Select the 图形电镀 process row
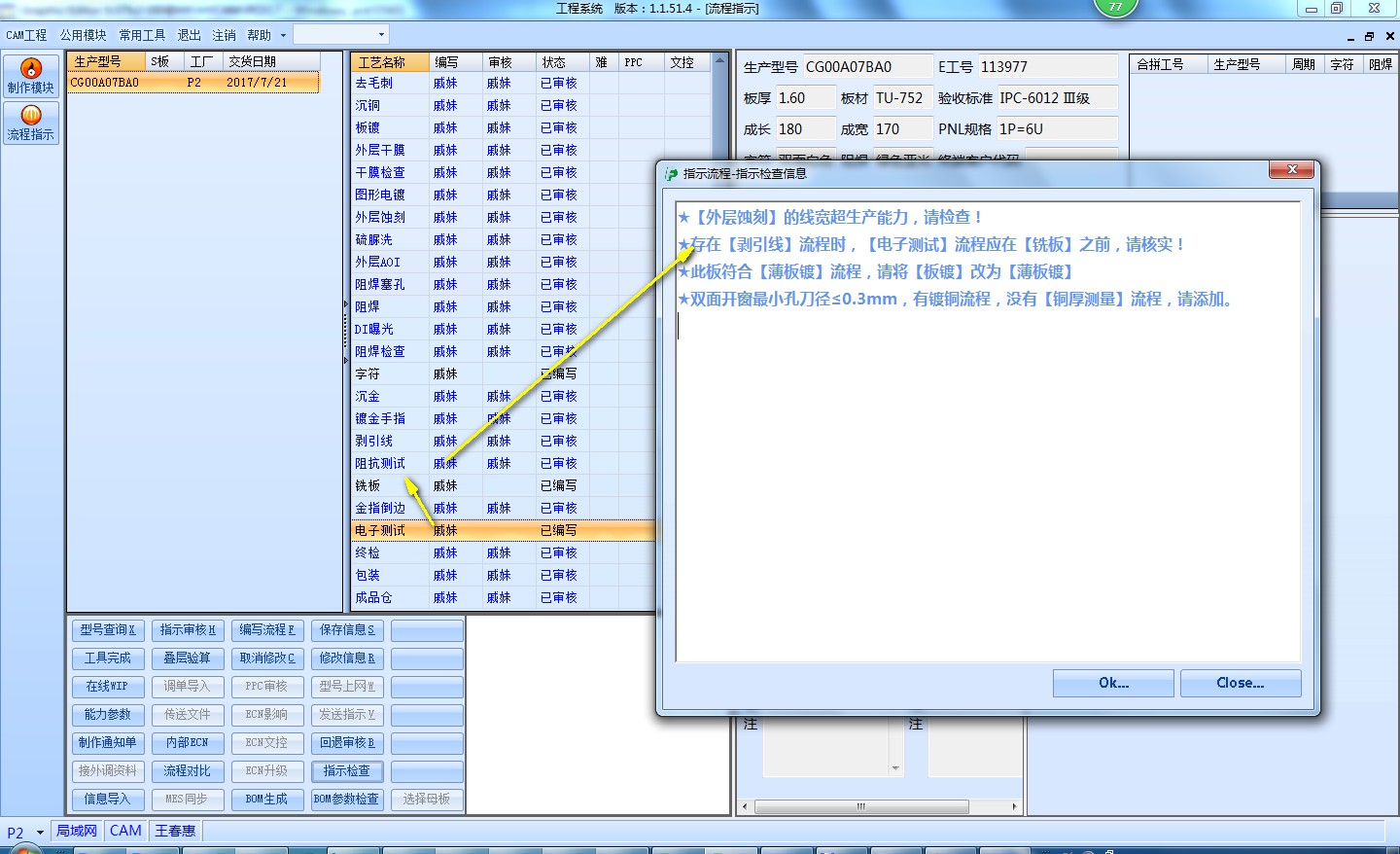 pyautogui.click(x=503, y=196)
